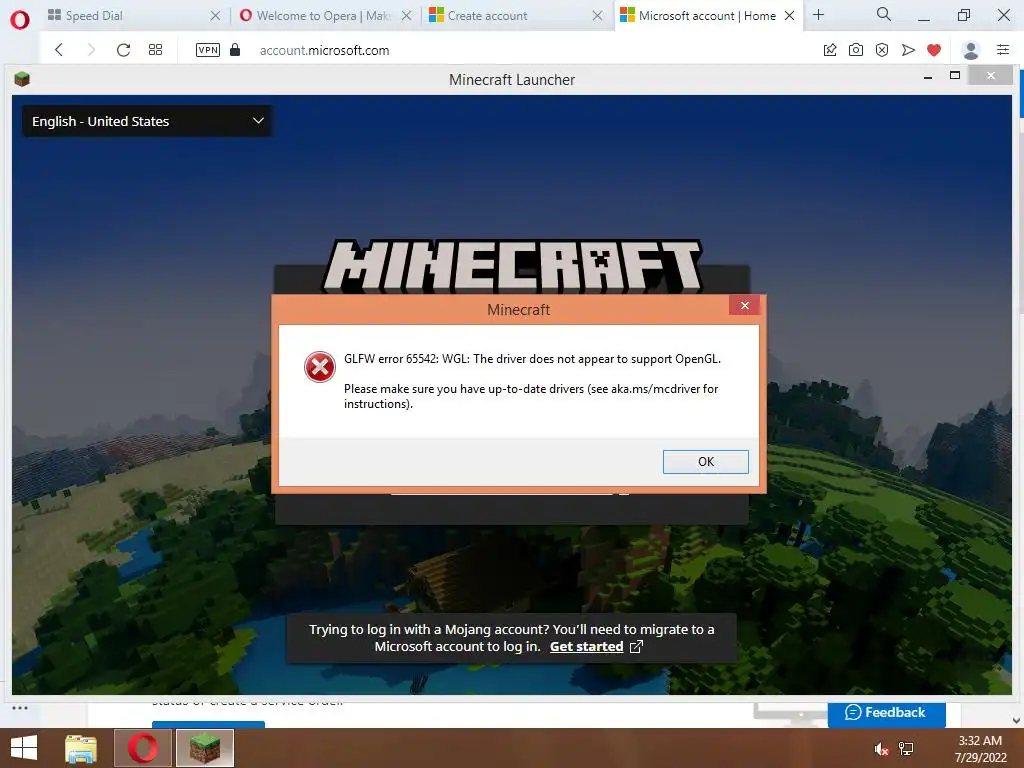Click the muted volume tray icon

click(x=882, y=749)
